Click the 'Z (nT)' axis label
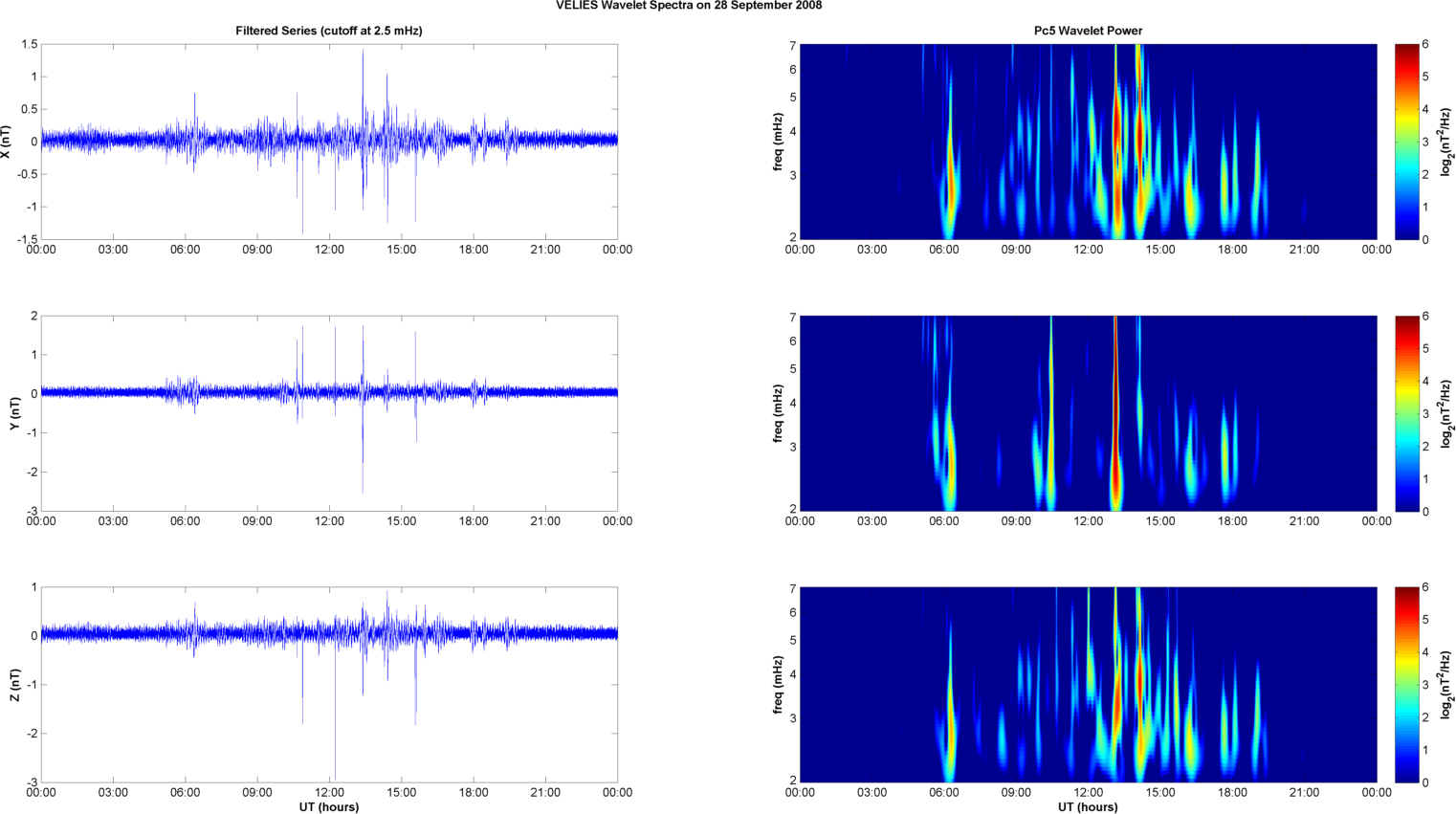This screenshot has width=1456, height=814. [x=14, y=685]
